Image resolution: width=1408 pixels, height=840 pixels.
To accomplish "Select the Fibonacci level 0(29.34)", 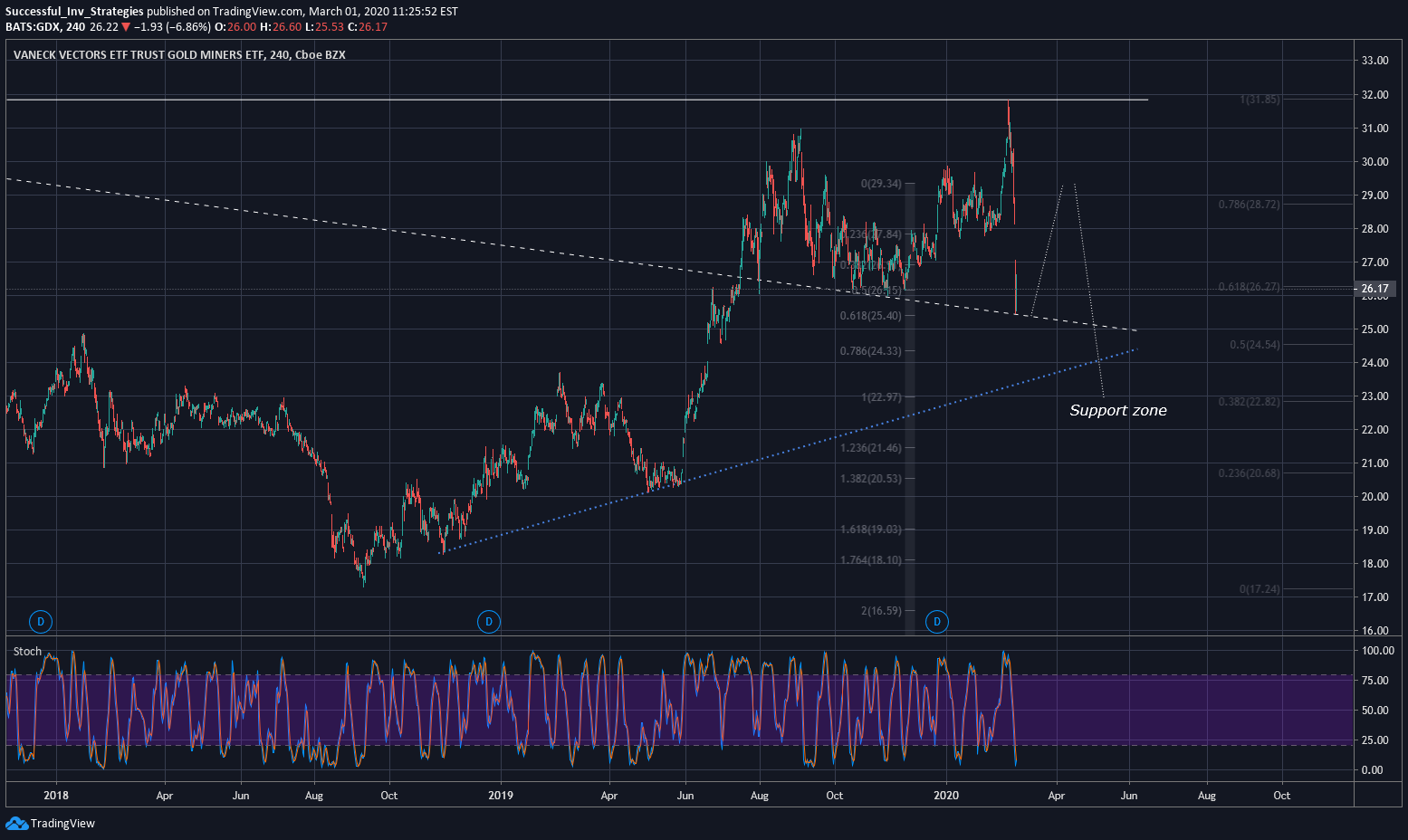I will tap(881, 184).
